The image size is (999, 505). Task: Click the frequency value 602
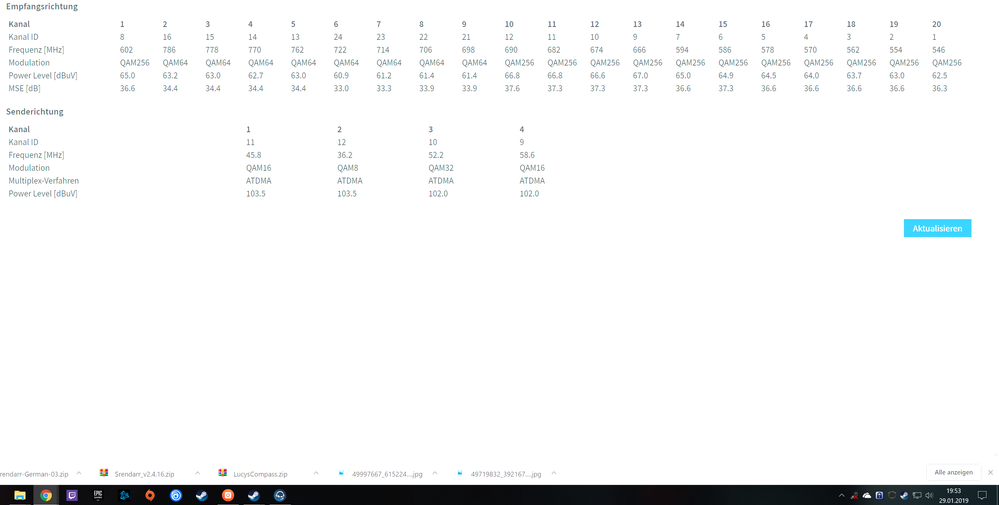pos(126,50)
